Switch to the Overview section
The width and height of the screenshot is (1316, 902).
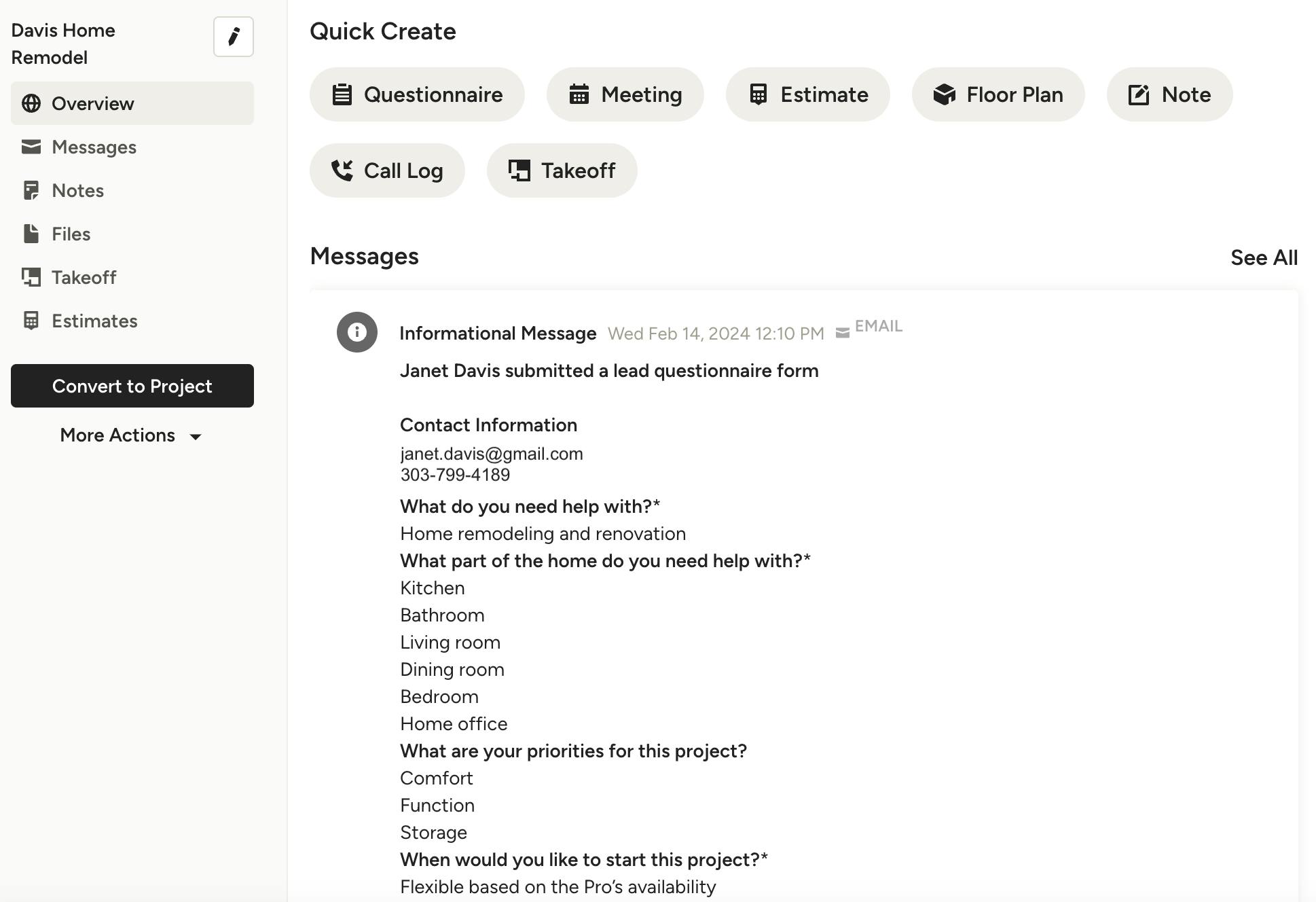coord(92,103)
